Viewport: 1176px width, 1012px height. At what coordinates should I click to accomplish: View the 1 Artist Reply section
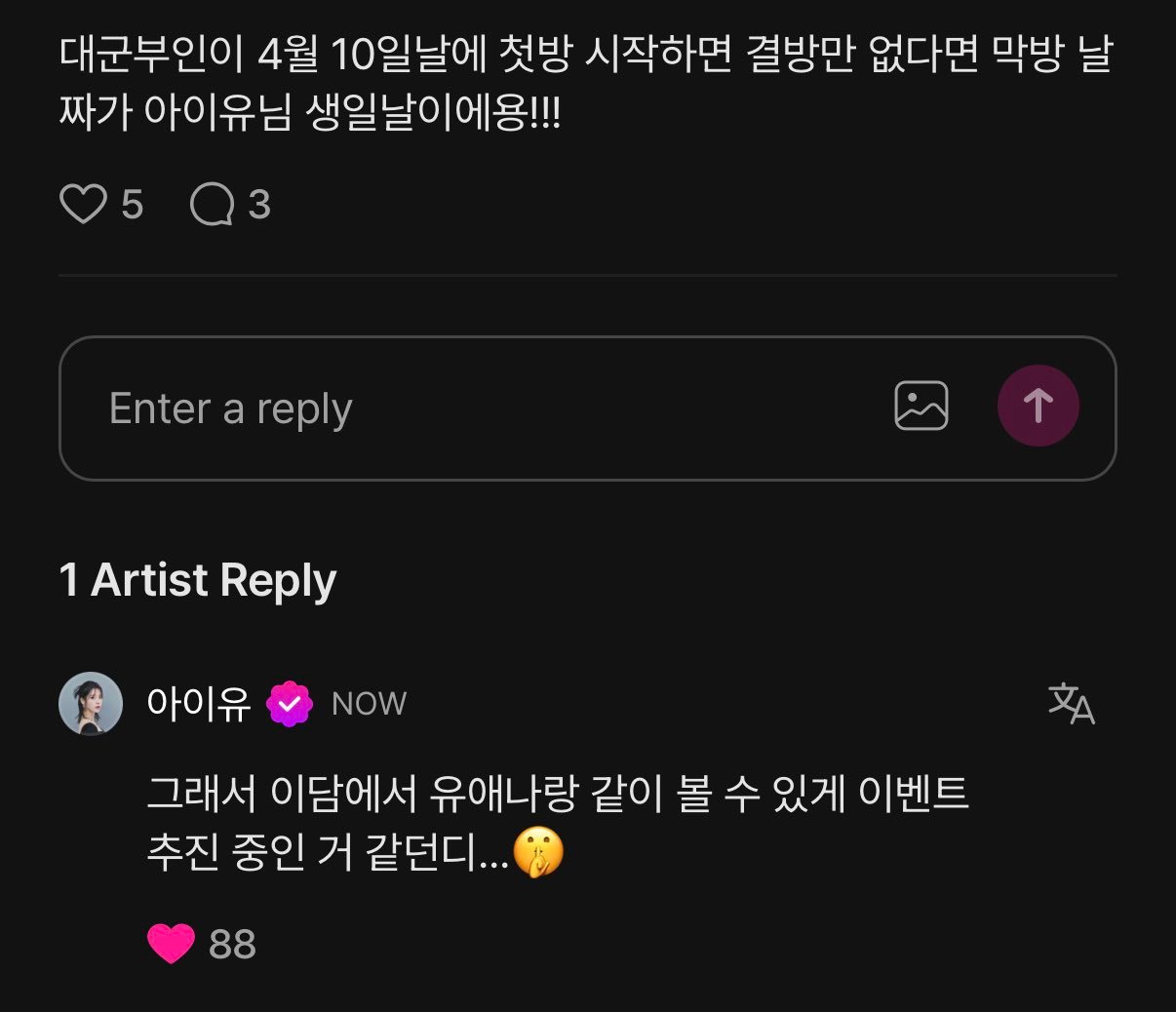[x=197, y=579]
